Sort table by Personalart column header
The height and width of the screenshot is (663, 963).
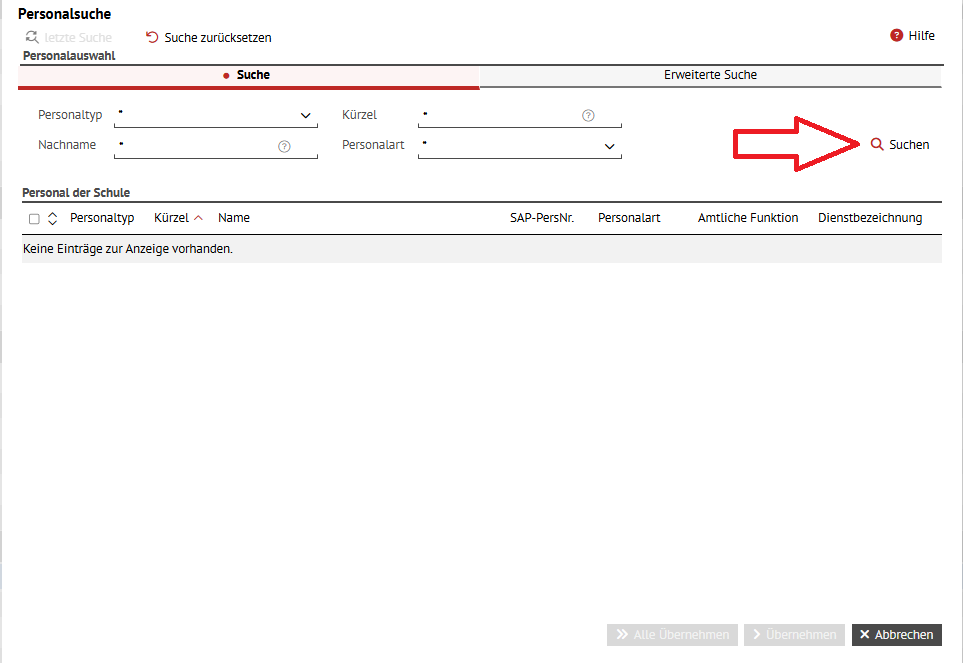tap(629, 218)
